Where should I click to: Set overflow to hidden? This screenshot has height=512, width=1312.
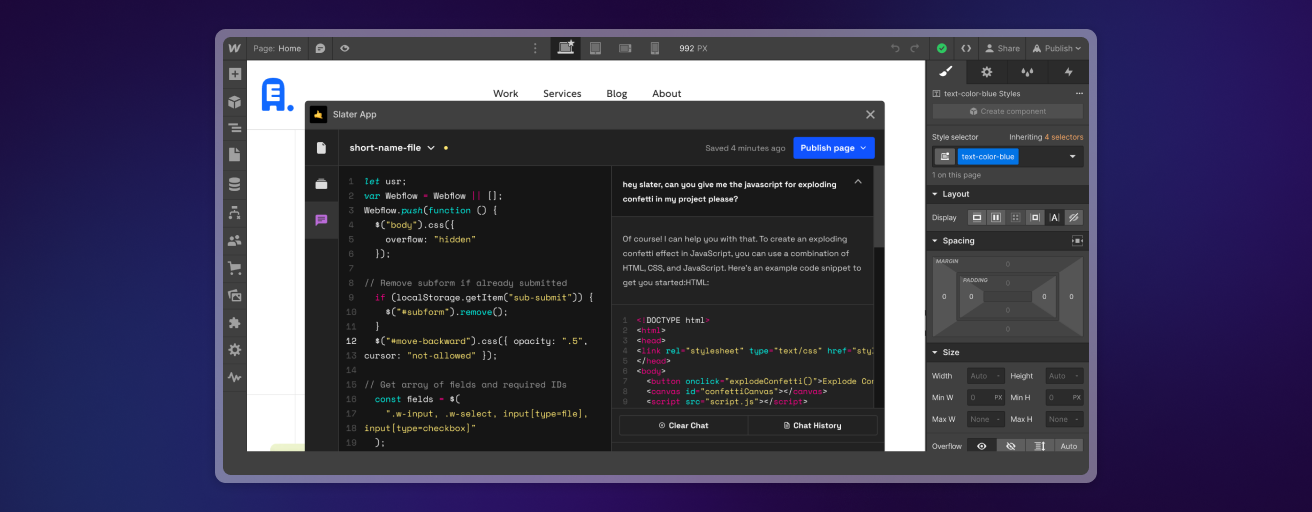pyautogui.click(x=1010, y=446)
